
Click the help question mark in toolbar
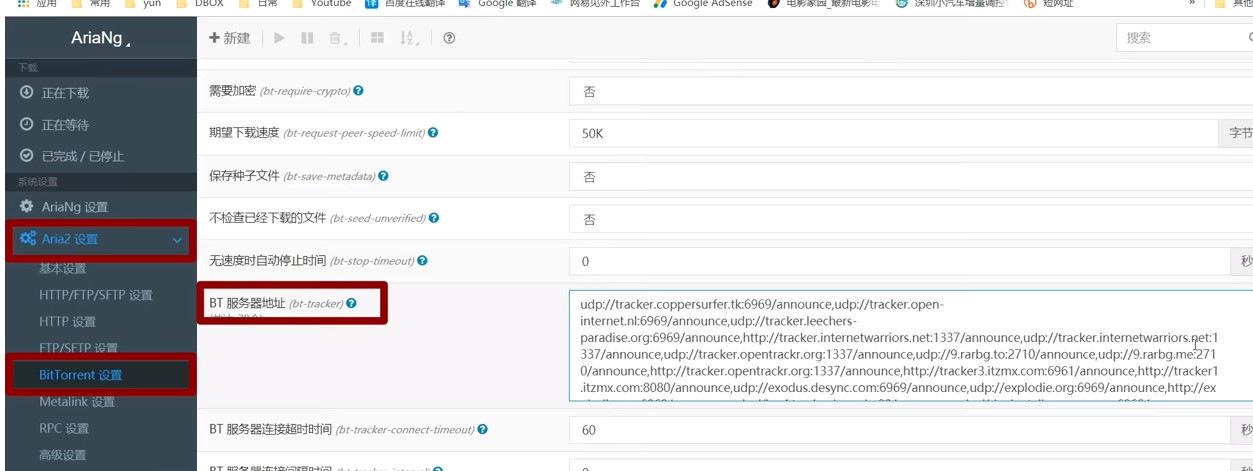(449, 38)
